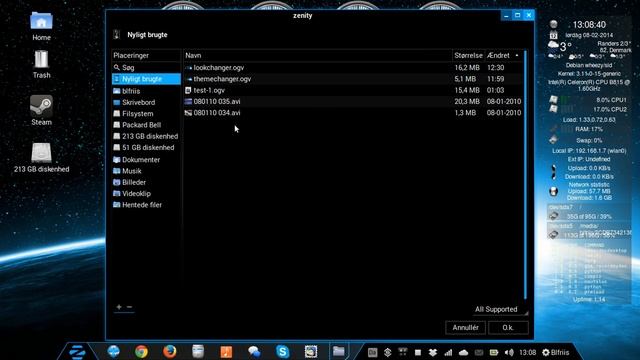Open the Trash desktop icon

pyautogui.click(x=41, y=64)
